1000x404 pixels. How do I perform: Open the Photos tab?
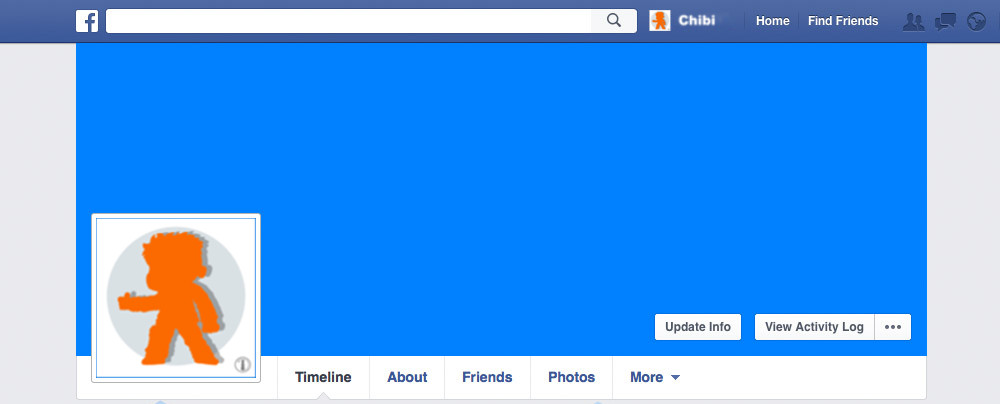click(571, 377)
